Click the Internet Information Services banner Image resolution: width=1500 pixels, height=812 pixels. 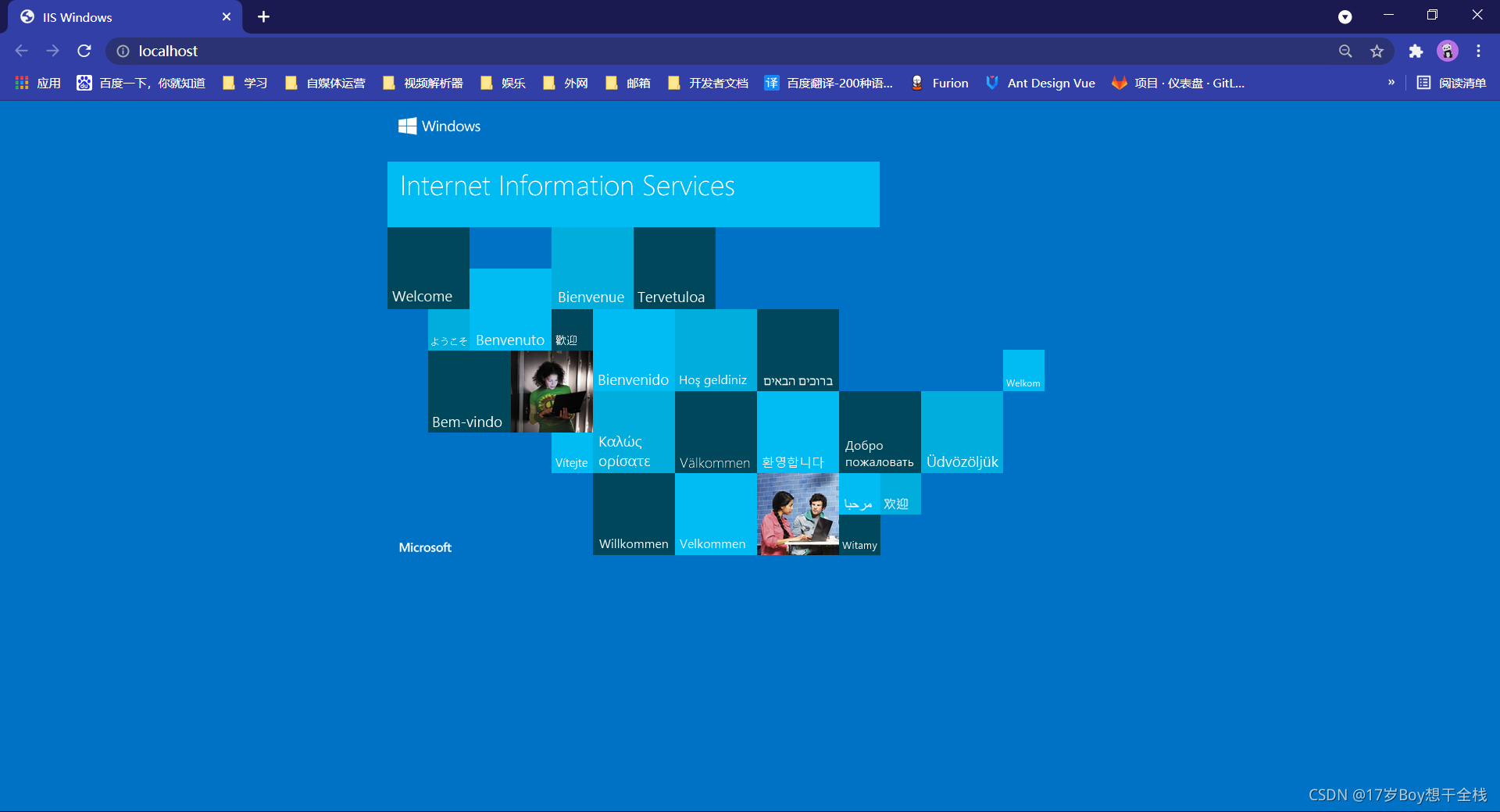pos(634,194)
